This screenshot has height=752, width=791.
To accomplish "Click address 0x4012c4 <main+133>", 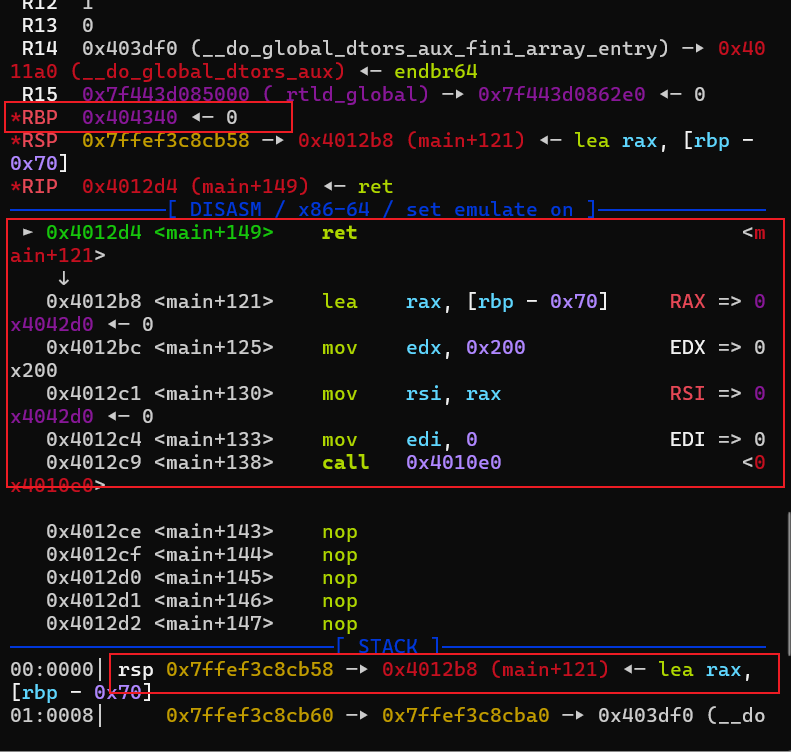I will (159, 440).
